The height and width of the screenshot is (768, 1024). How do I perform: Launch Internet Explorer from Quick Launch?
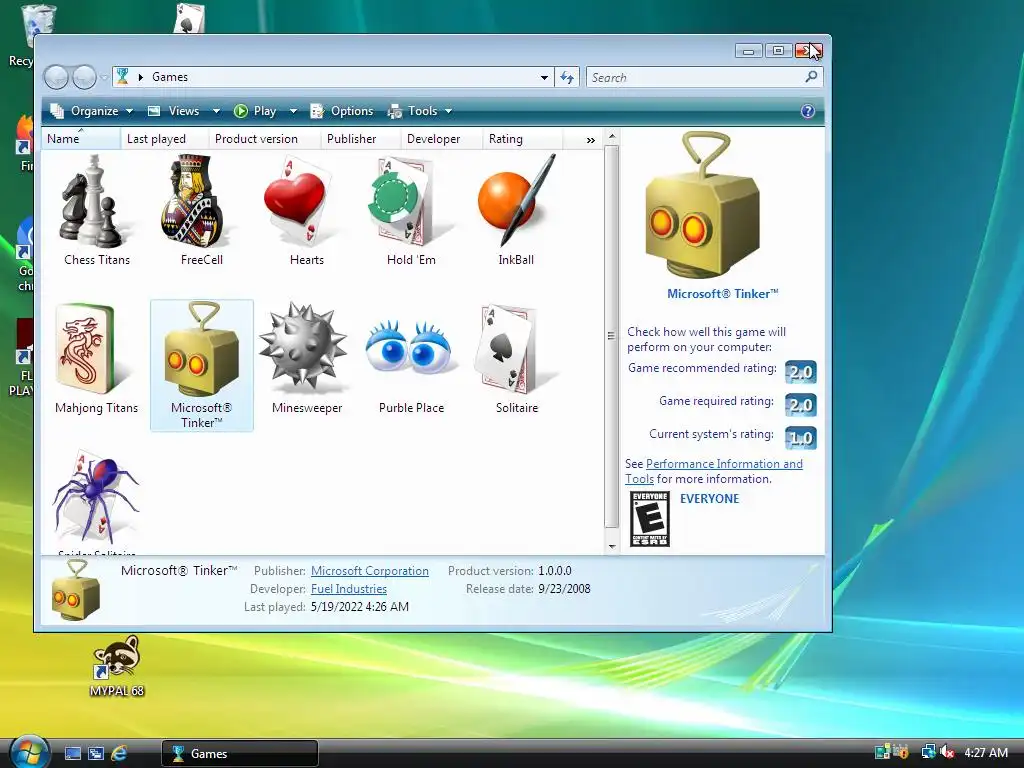click(119, 753)
